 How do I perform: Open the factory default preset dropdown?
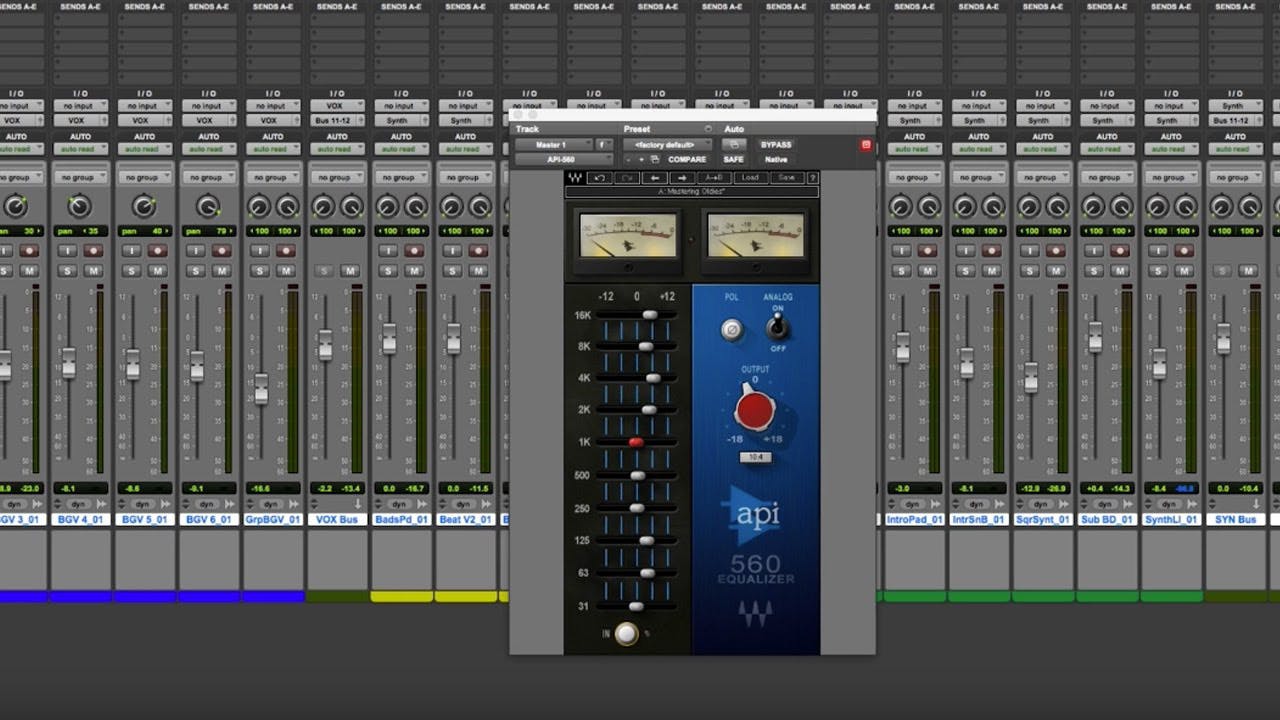(x=666, y=144)
